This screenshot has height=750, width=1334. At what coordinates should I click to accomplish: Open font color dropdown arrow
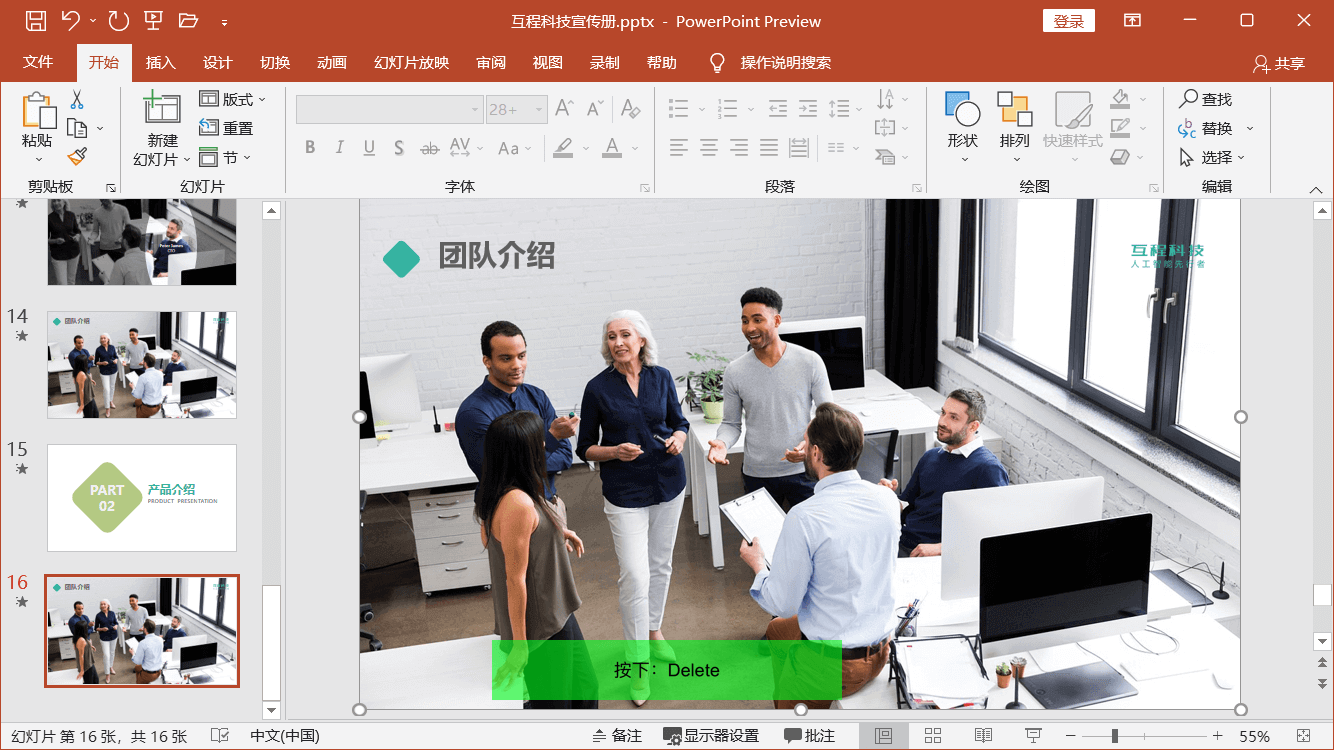(x=635, y=148)
